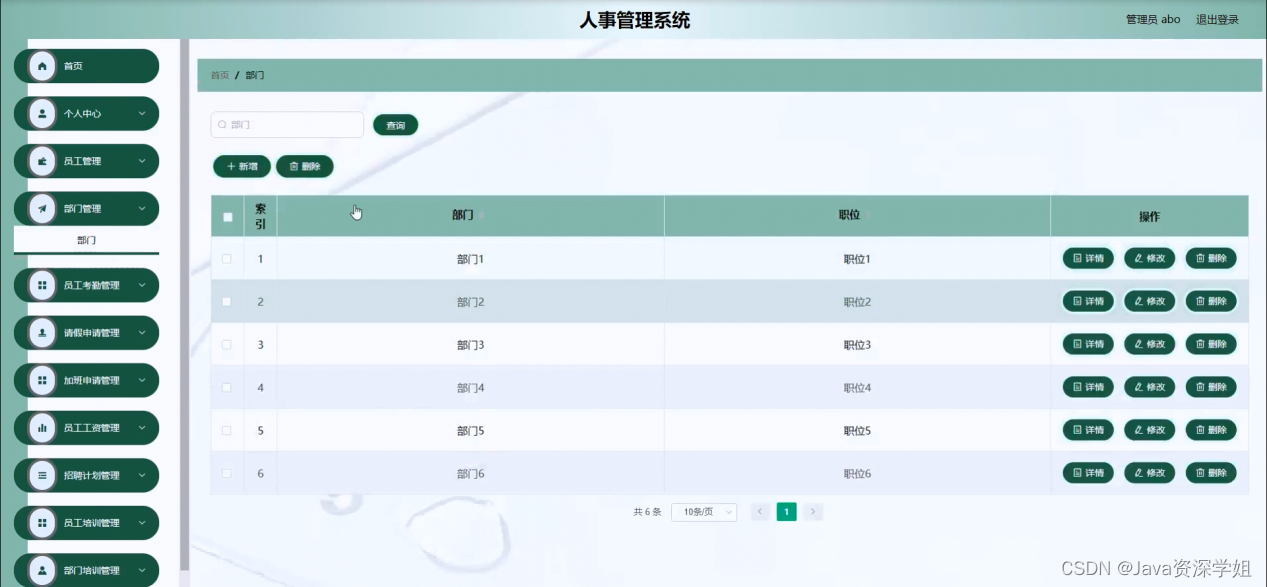Check the checkbox for row 1
Screen dimensions: 1267x587
pyautogui.click(x=227, y=259)
